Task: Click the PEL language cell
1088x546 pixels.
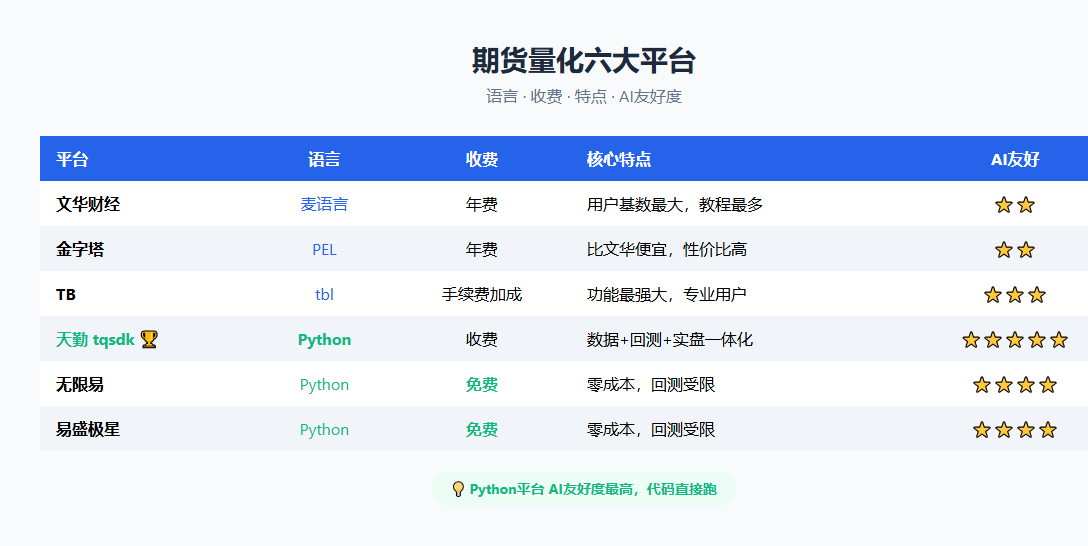Action: point(324,250)
